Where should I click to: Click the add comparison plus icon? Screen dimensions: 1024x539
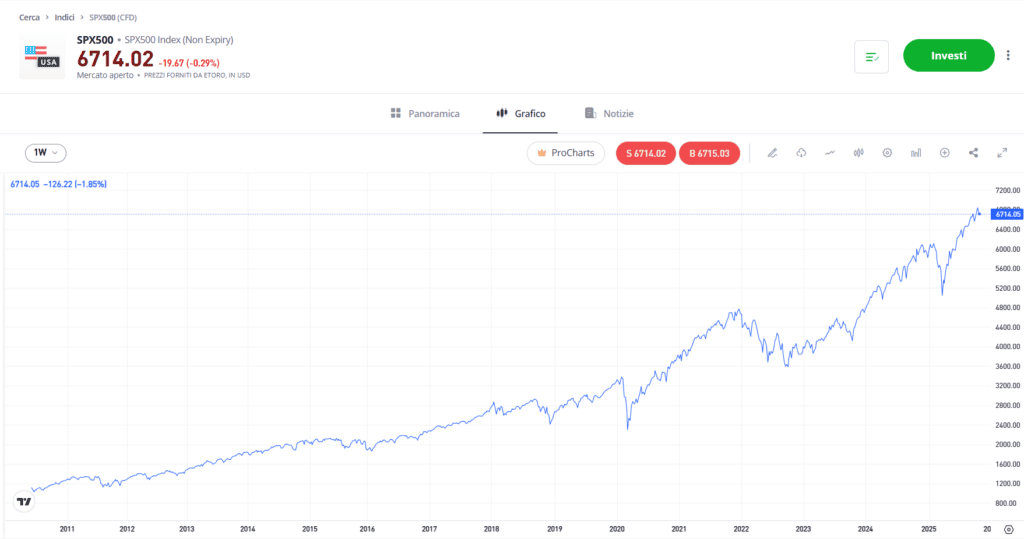(945, 153)
